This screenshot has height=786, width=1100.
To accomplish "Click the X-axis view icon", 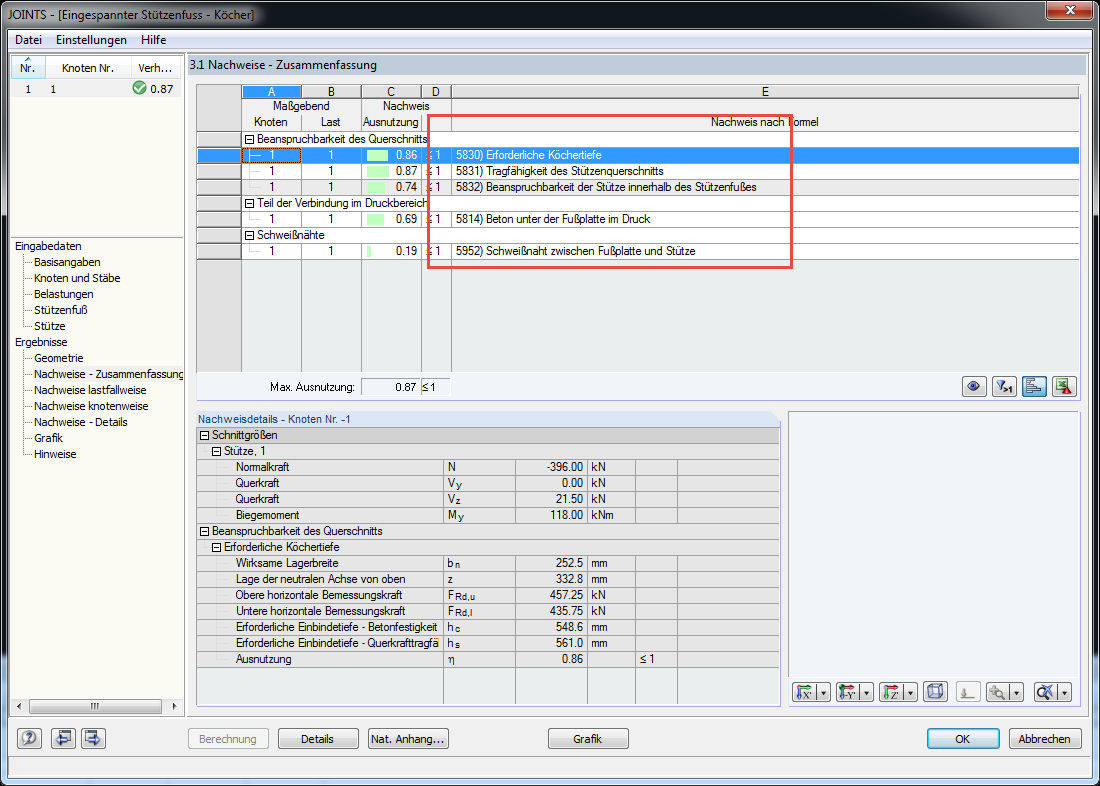I will [x=804, y=693].
